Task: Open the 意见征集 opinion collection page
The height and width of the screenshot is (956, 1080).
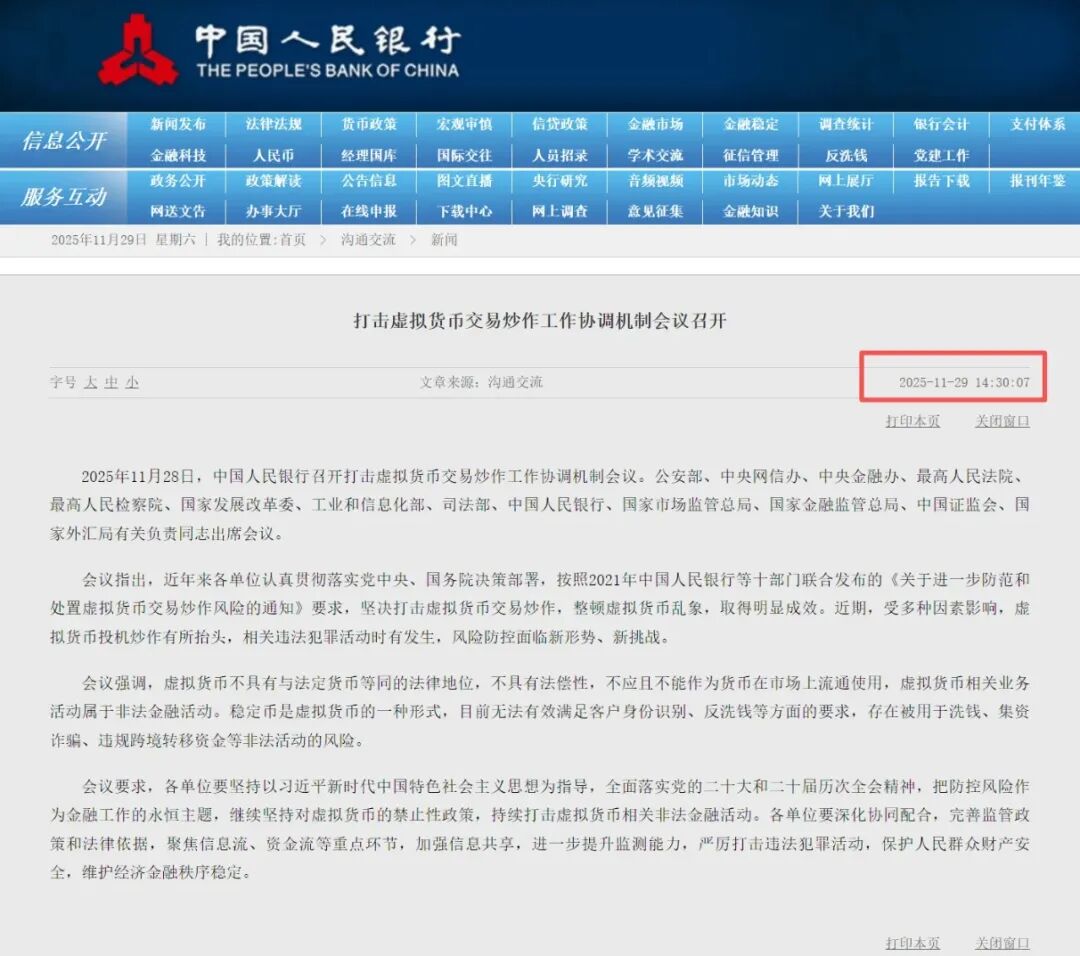Action: (655, 211)
